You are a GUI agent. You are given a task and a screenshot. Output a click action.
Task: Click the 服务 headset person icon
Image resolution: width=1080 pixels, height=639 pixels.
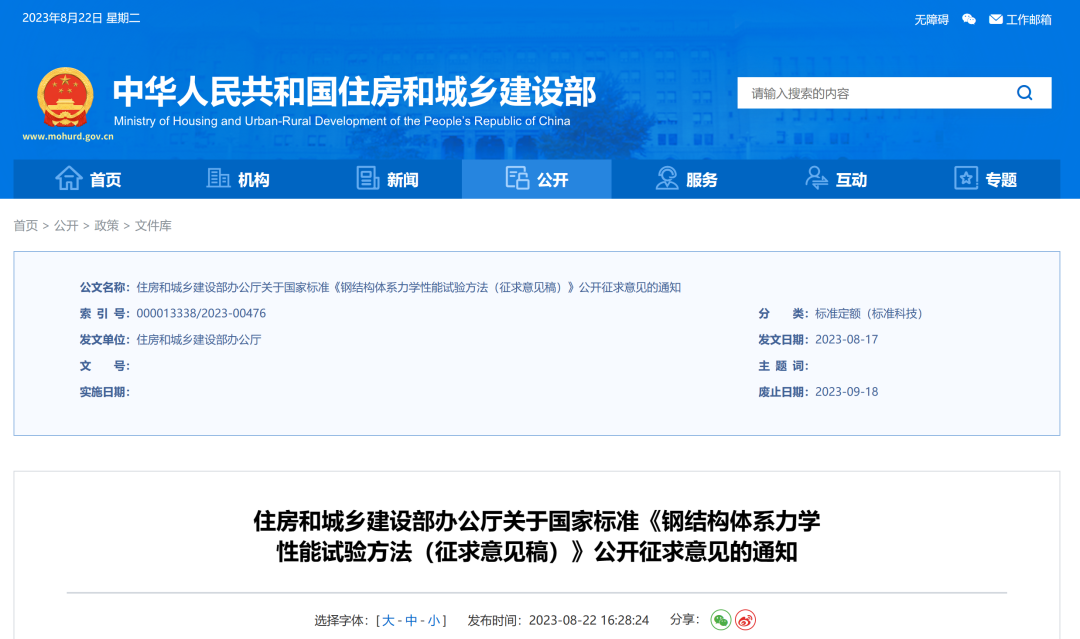point(667,178)
